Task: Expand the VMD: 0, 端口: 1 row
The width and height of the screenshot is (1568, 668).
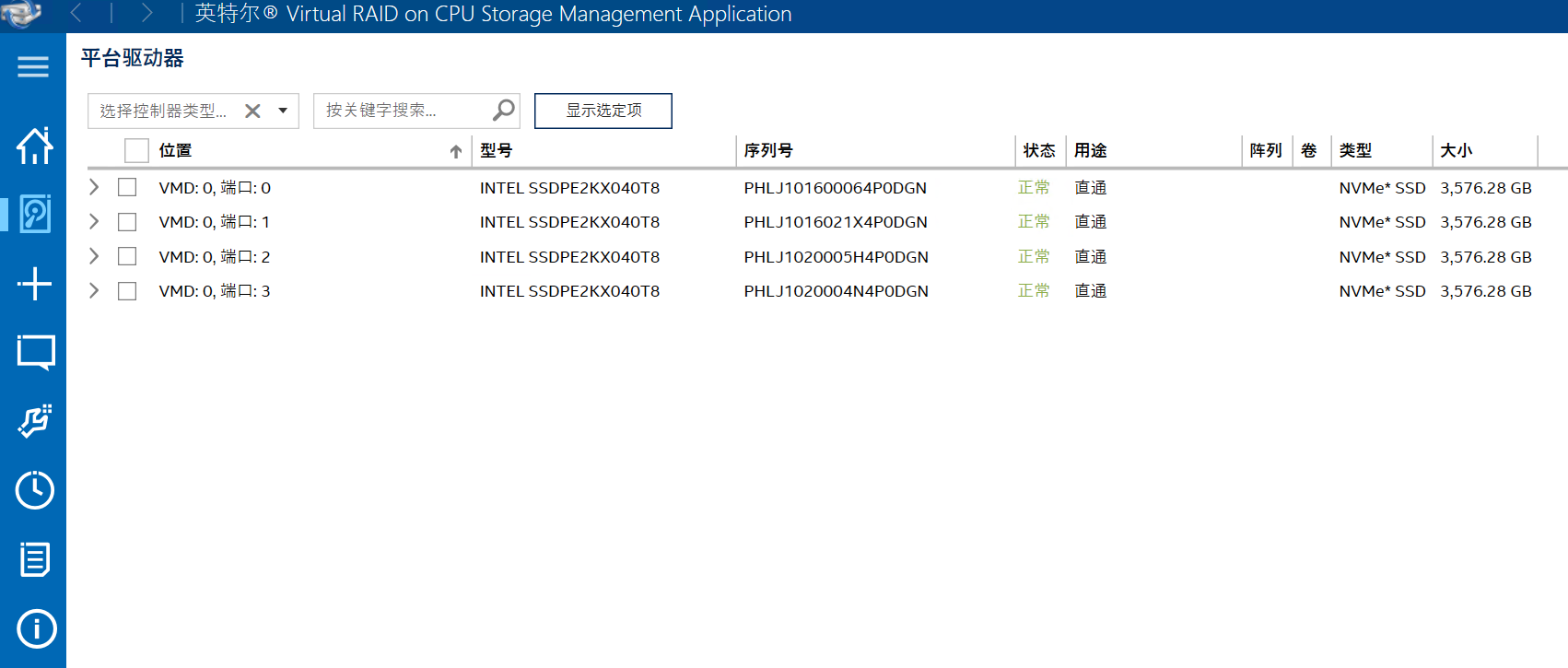Action: [x=94, y=221]
